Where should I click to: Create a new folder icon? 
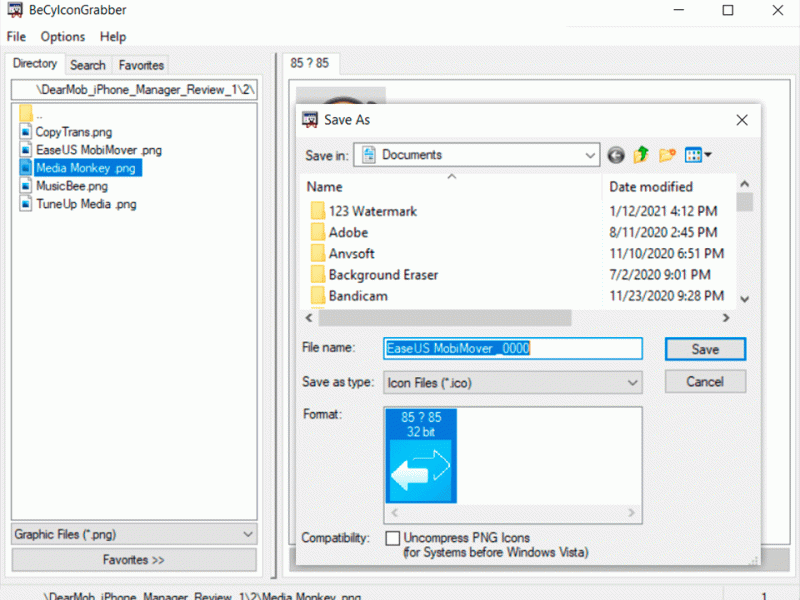pos(667,155)
